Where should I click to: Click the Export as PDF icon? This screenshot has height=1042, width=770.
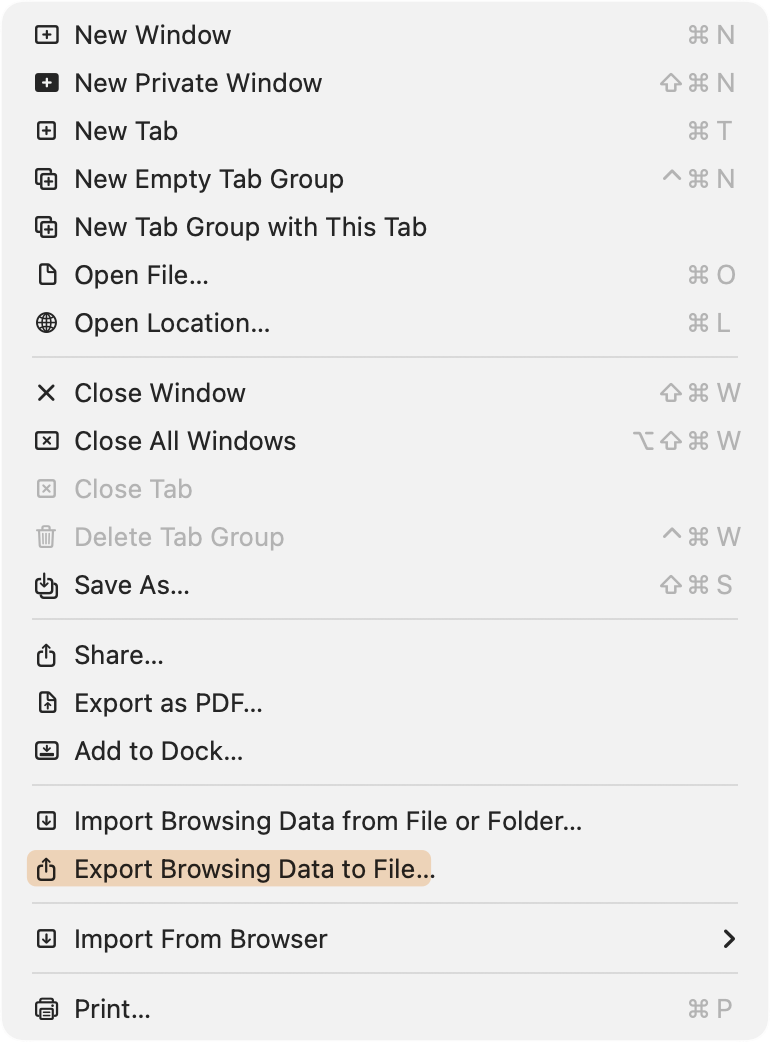[x=46, y=703]
